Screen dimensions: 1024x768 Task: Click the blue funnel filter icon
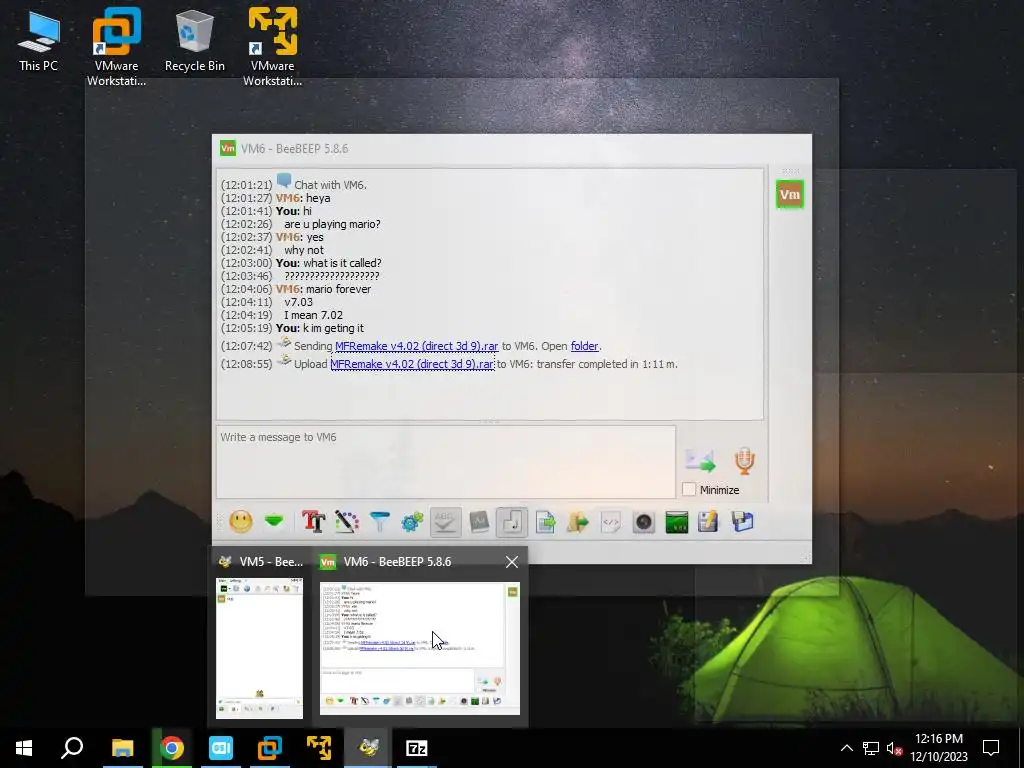click(379, 522)
